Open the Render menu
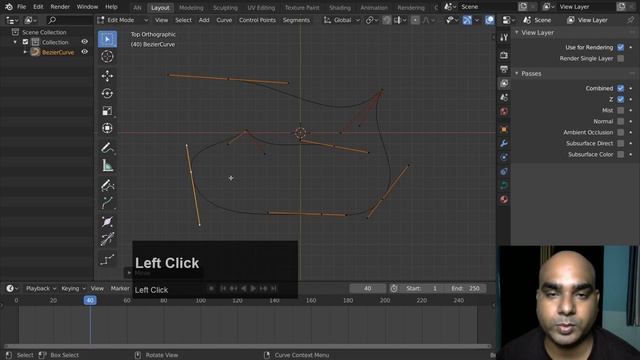The height and width of the screenshot is (360, 640). tap(60, 7)
